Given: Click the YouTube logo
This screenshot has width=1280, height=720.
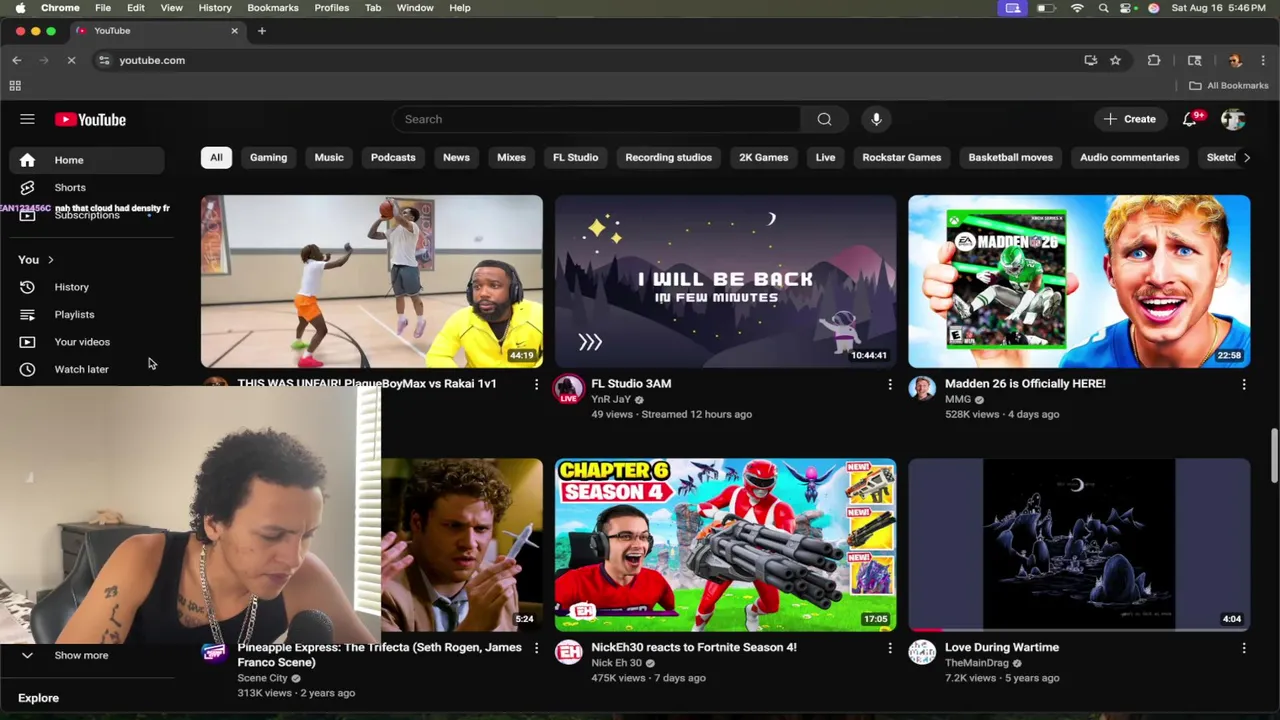Looking at the screenshot, I should 90,120.
